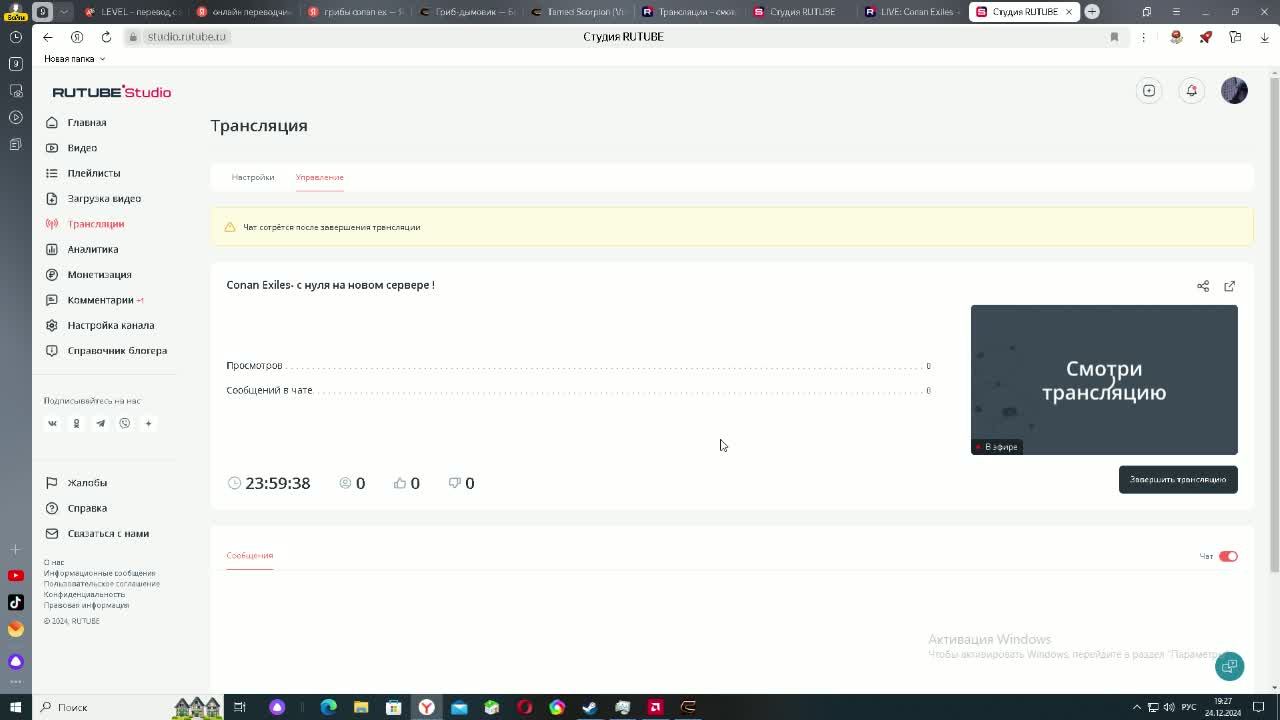
Task: Close the active Студия RUTUBE tab
Action: (x=1069, y=12)
